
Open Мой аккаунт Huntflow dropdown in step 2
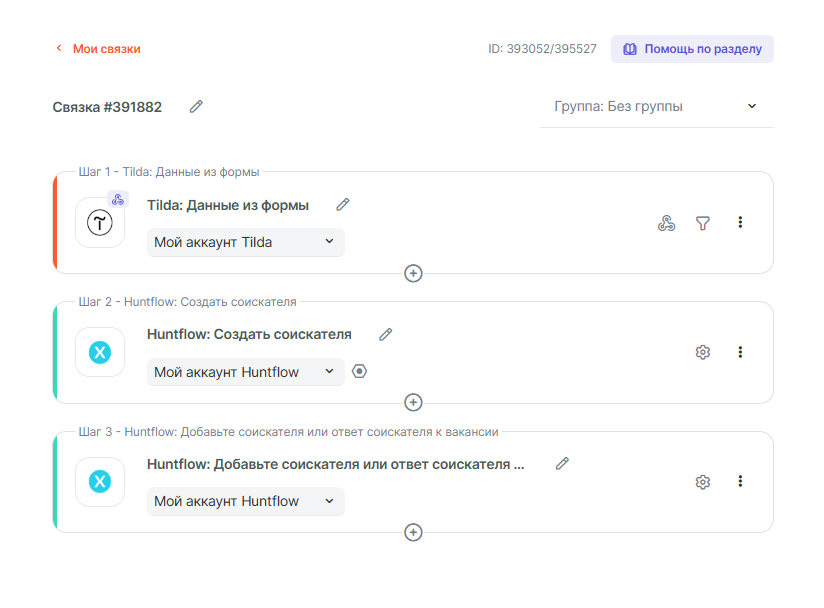pyautogui.click(x=245, y=372)
